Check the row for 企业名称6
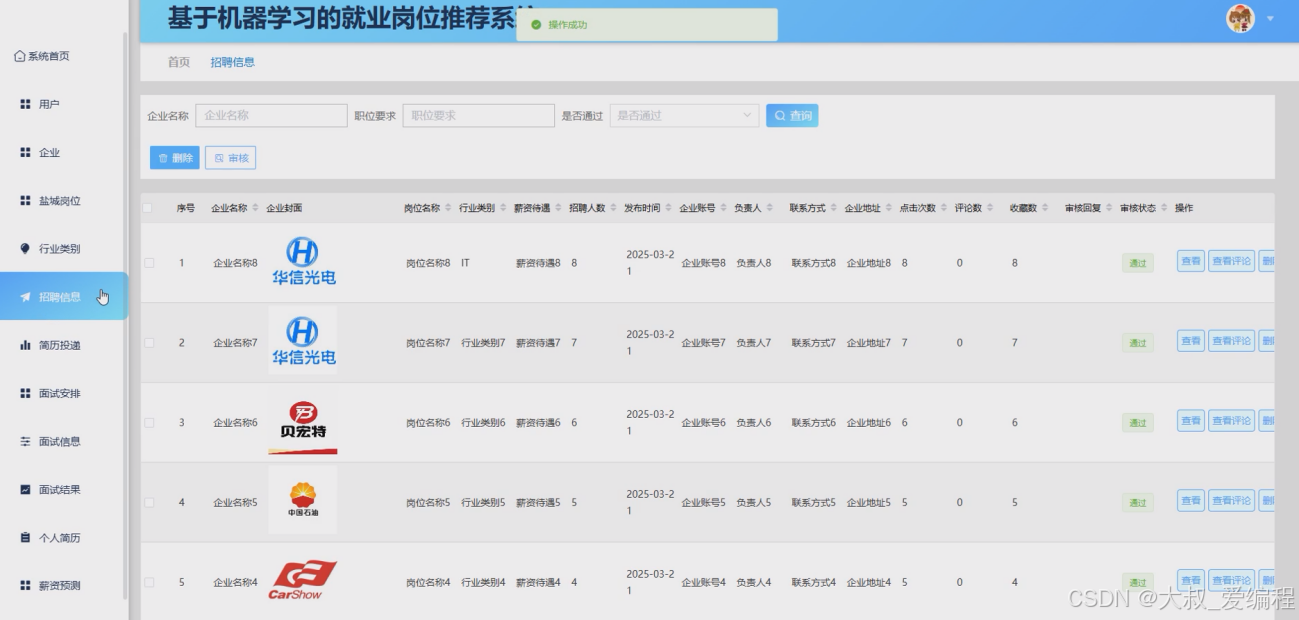 coord(149,423)
